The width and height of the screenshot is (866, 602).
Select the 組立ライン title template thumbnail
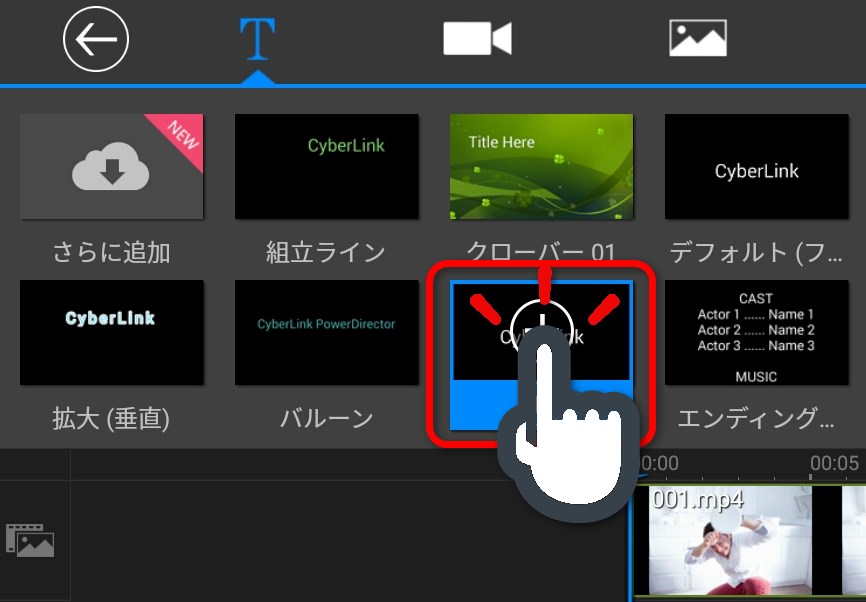click(x=327, y=166)
